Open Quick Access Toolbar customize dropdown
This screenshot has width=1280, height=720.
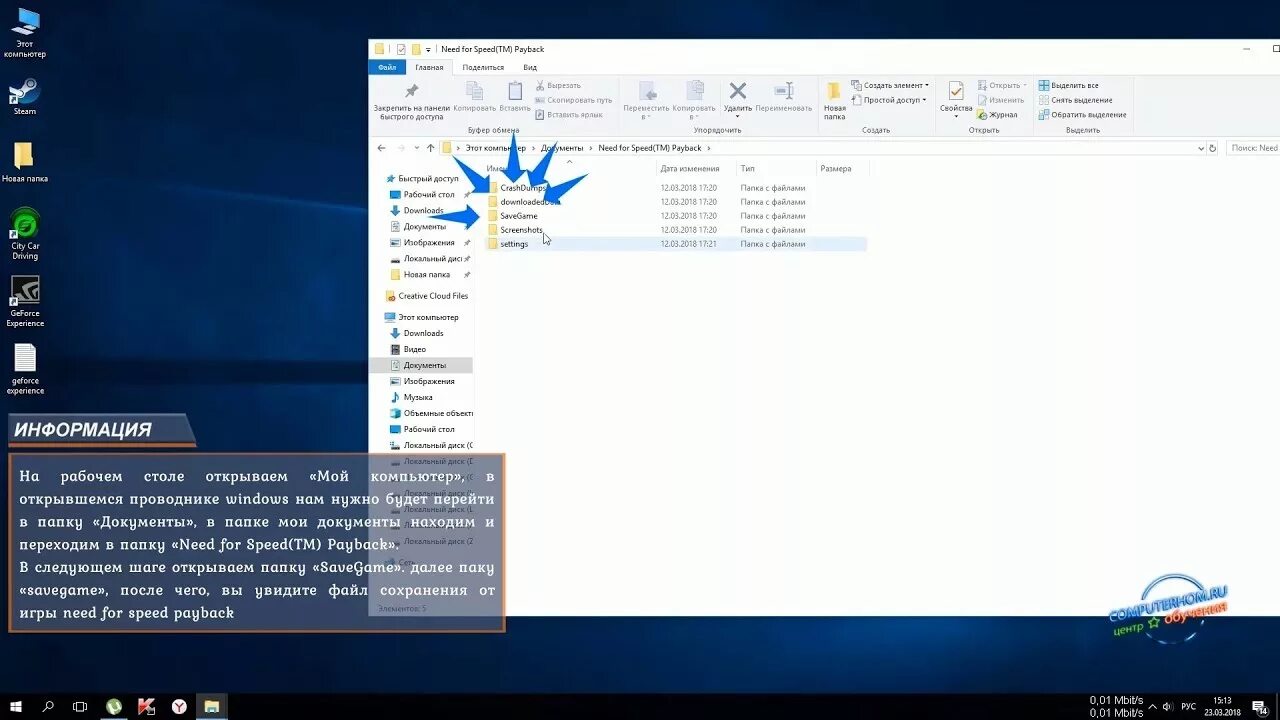[x=428, y=49]
